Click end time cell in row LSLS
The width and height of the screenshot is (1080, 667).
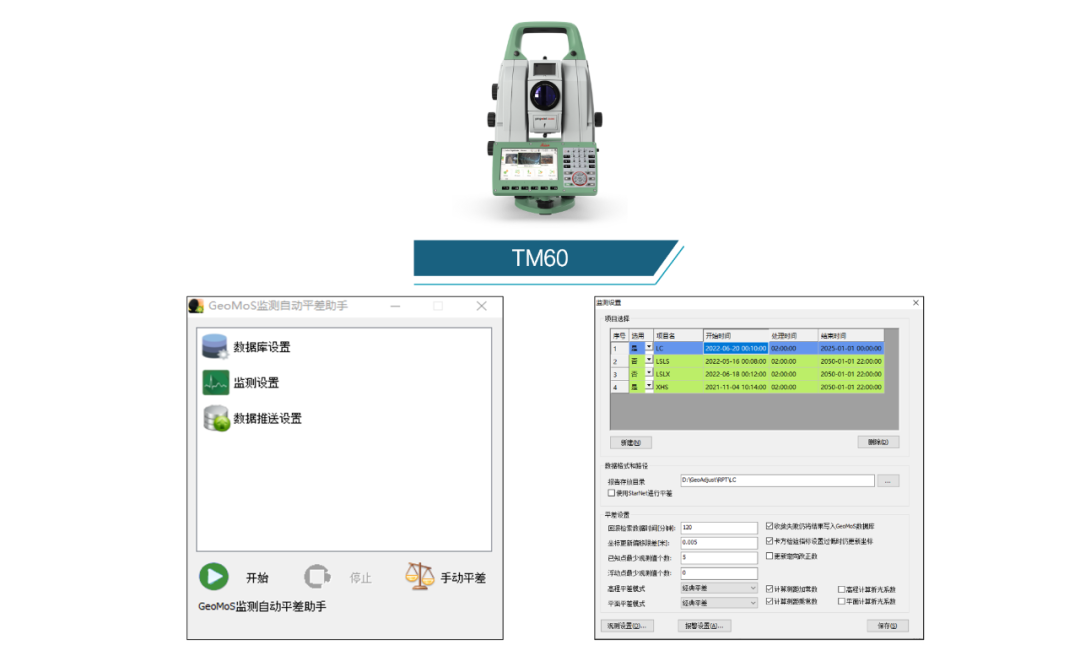coord(851,361)
